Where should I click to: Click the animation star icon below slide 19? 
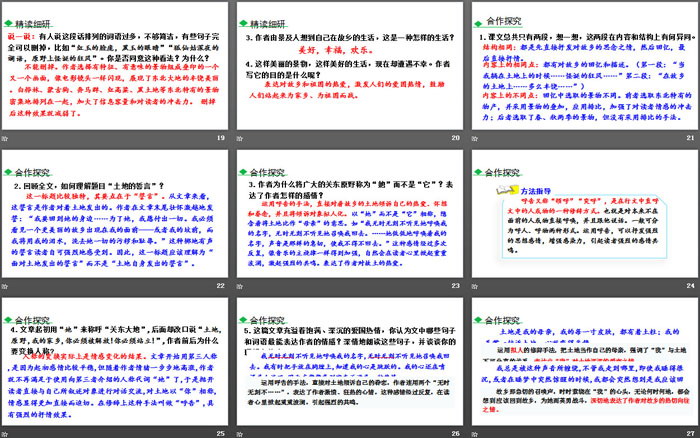pyautogui.click(x=7, y=138)
